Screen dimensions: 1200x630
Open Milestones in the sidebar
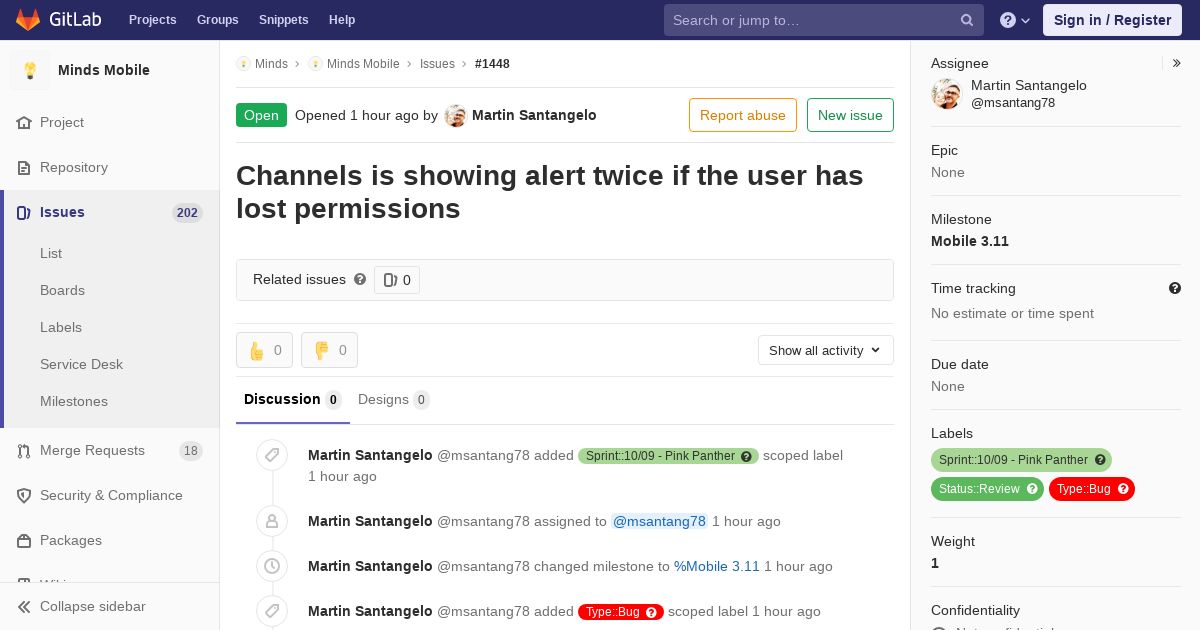click(74, 401)
